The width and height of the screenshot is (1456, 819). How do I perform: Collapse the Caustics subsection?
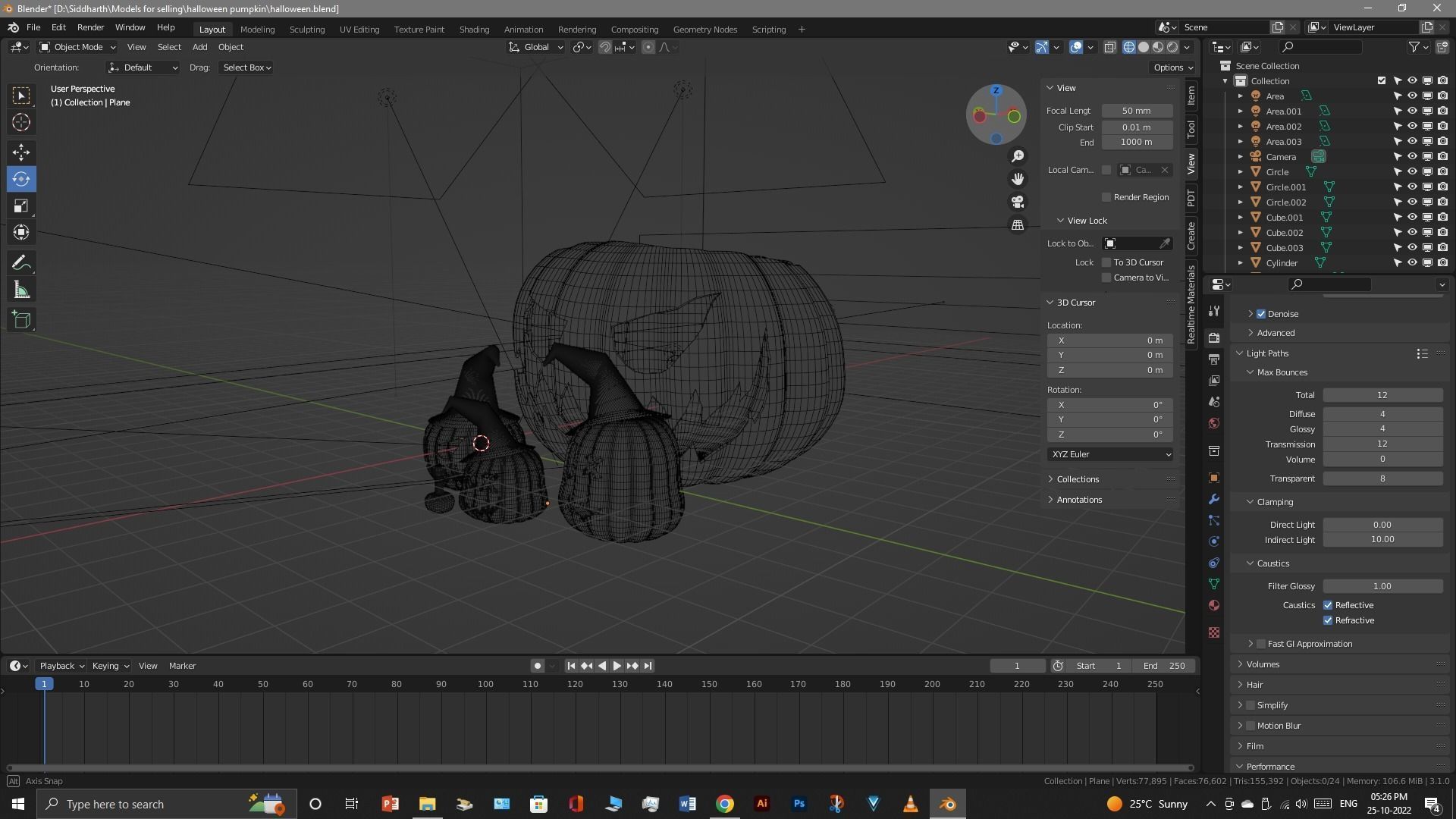[x=1272, y=563]
